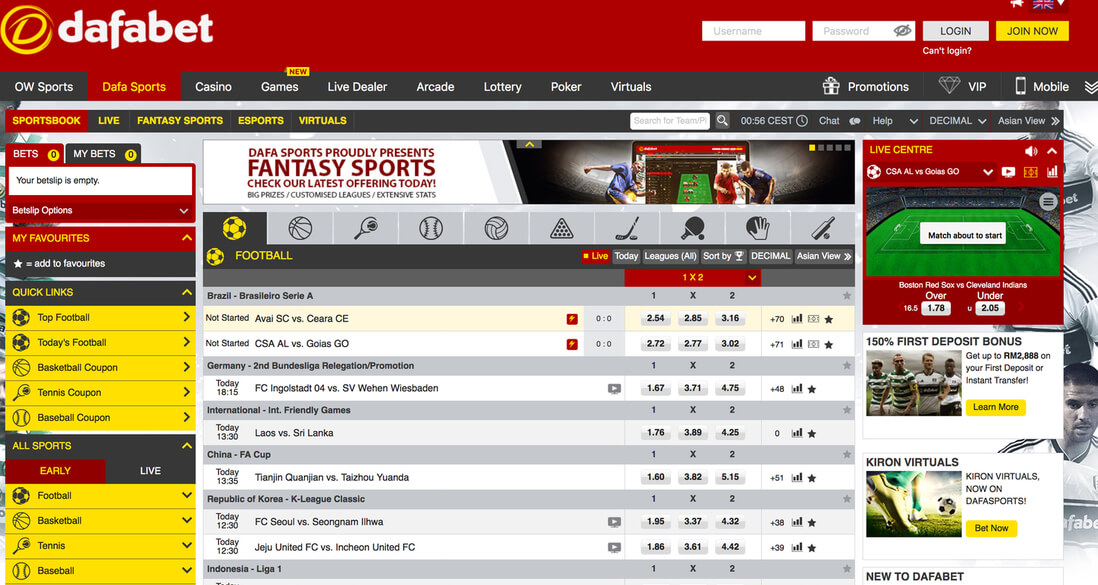Screen dimensions: 1098x585
Task: Switch All Sports to Live
Action: point(150,471)
